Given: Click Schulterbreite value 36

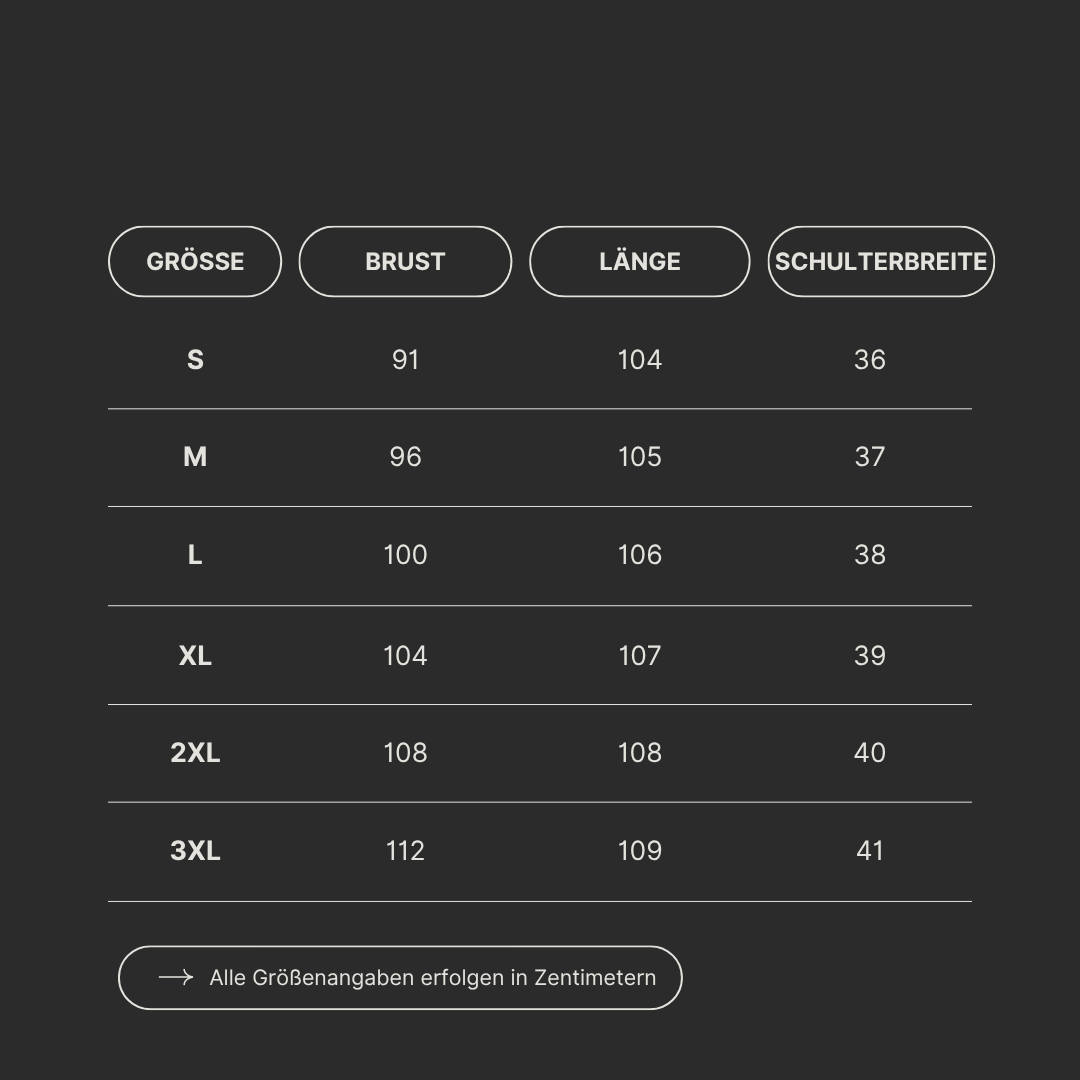Looking at the screenshot, I should point(870,360).
